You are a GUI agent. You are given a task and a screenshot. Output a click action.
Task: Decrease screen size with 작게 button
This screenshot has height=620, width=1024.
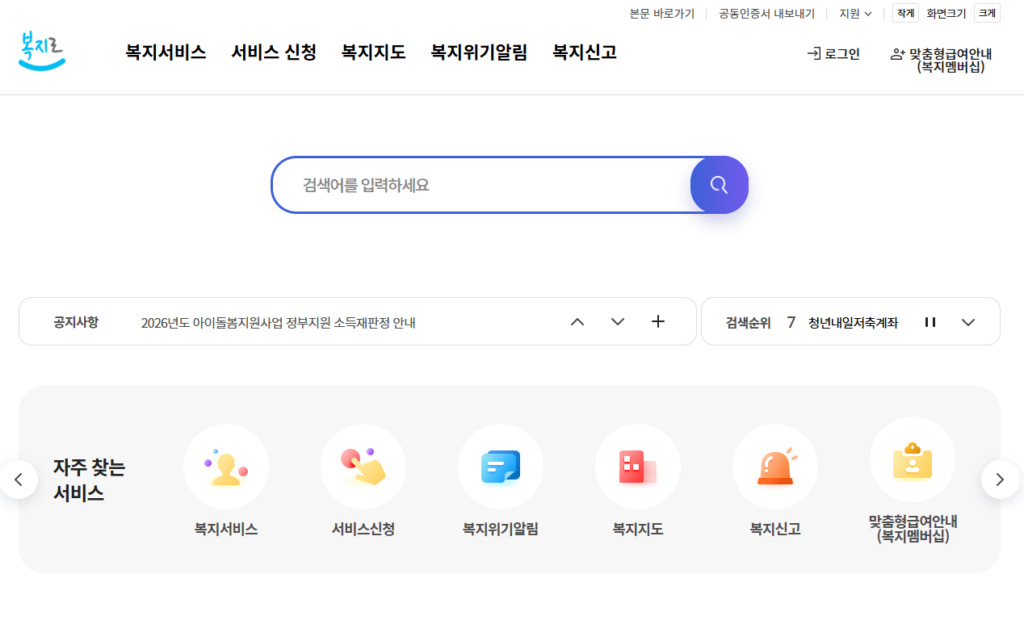(x=905, y=13)
